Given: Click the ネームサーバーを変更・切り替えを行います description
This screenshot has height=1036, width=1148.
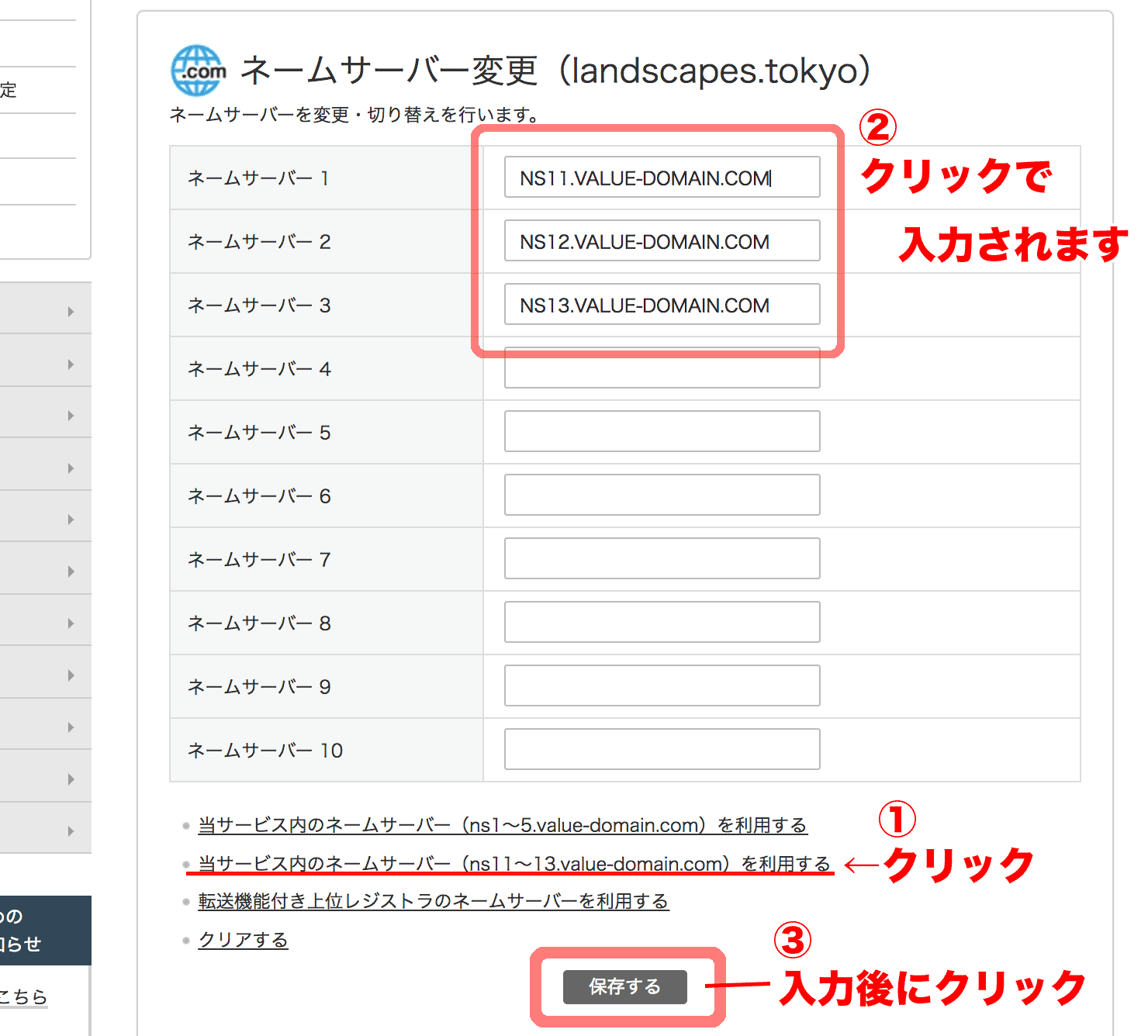Looking at the screenshot, I should (354, 115).
